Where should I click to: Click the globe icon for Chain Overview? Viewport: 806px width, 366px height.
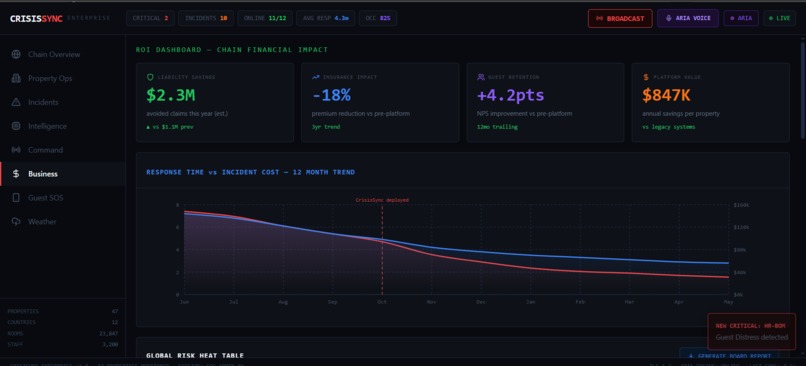click(x=16, y=54)
